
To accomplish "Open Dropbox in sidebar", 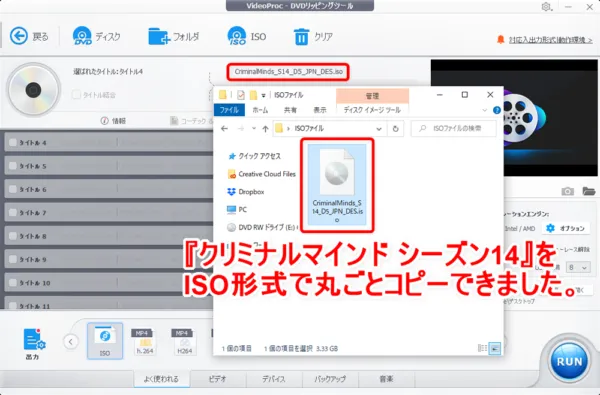I will (246, 192).
